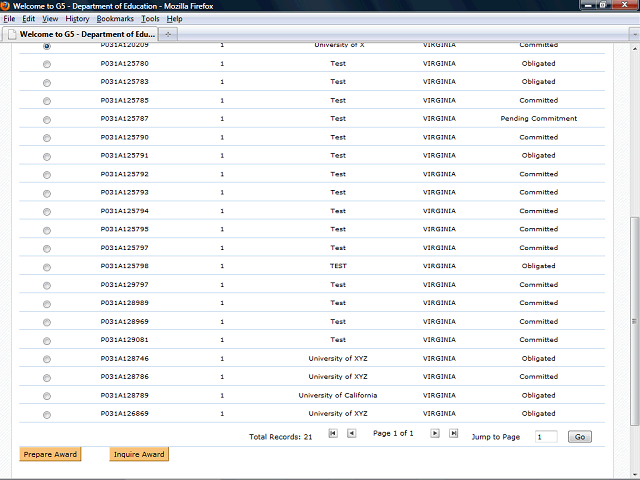Click award number P031A128989
This screenshot has width=640, height=480.
click(124, 303)
